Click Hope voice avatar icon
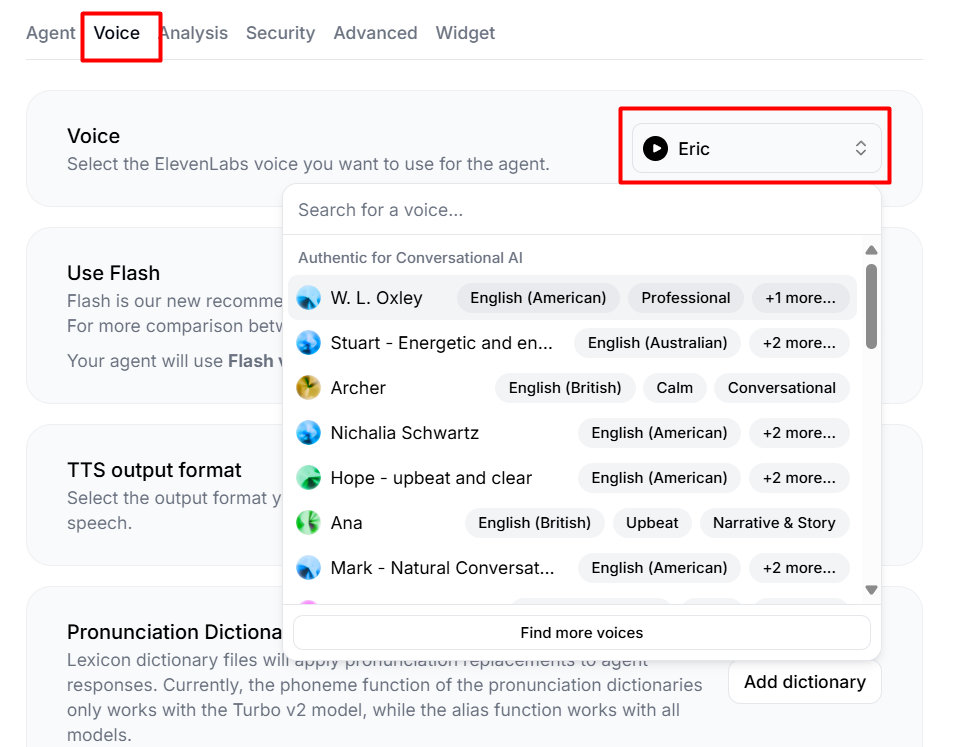 tap(309, 478)
